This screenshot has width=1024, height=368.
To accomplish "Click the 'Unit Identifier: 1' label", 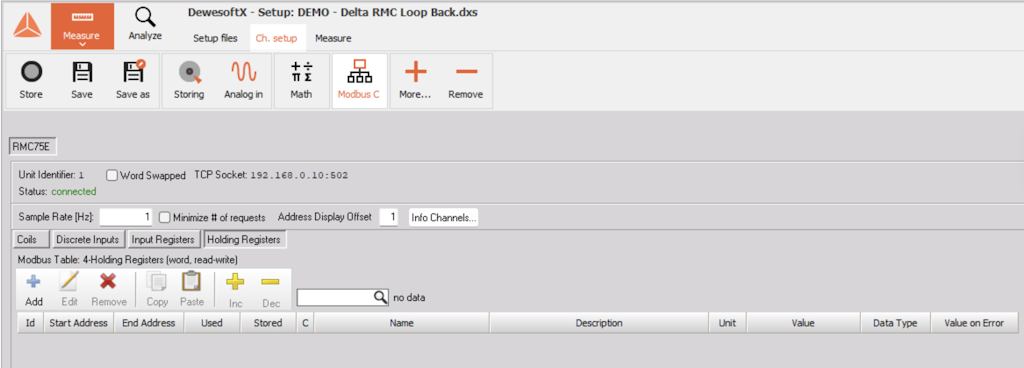I will [x=52, y=176].
